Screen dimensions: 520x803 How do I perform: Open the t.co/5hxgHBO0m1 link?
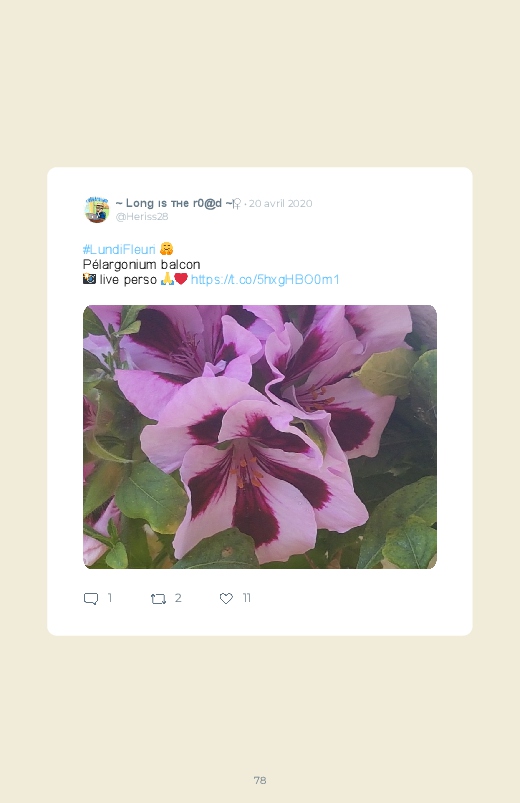pos(265,279)
